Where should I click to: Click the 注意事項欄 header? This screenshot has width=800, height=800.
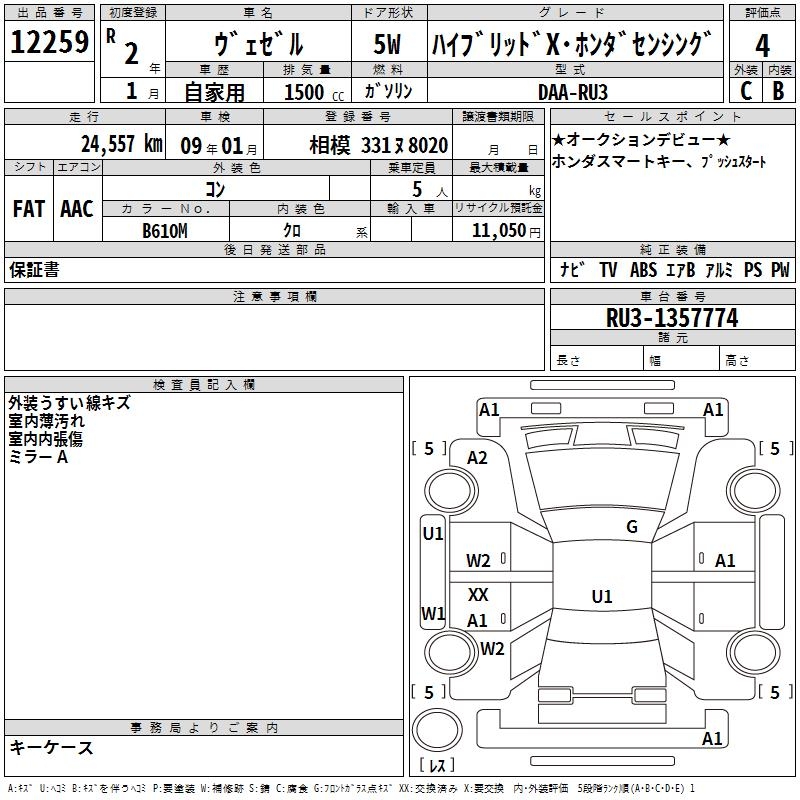point(274,296)
